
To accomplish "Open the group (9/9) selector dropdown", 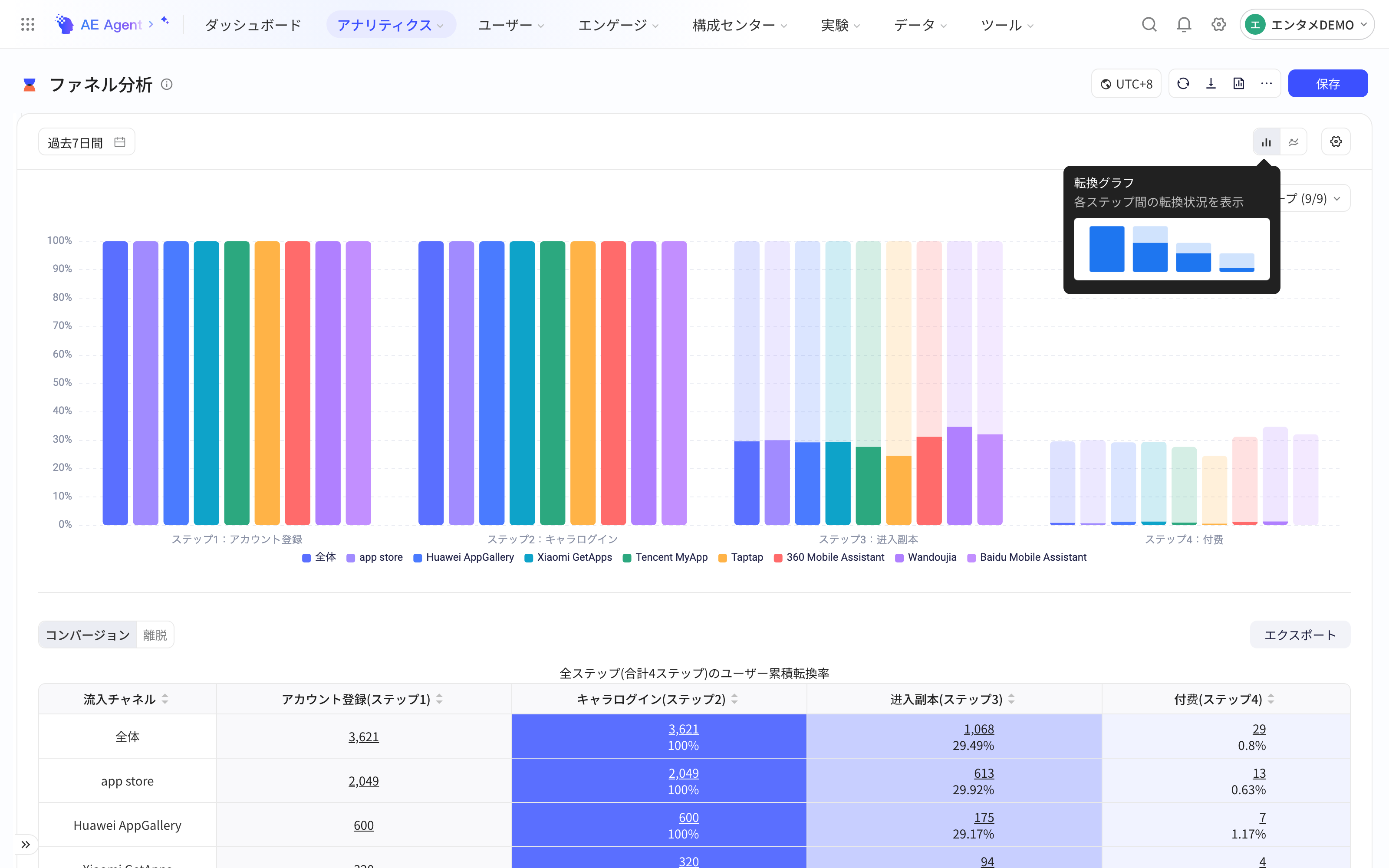I will tap(1314, 199).
